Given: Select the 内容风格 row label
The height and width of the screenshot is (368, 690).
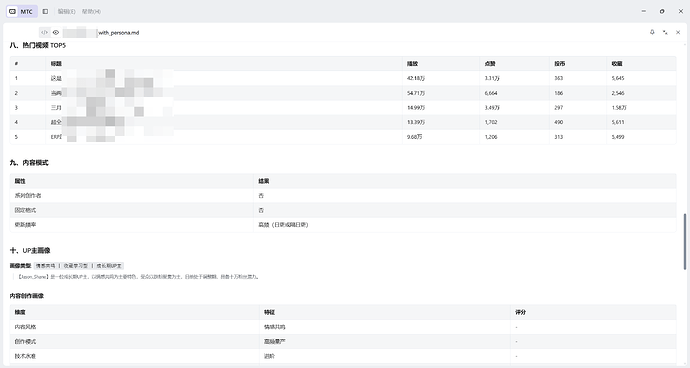Looking at the screenshot, I should 25,327.
